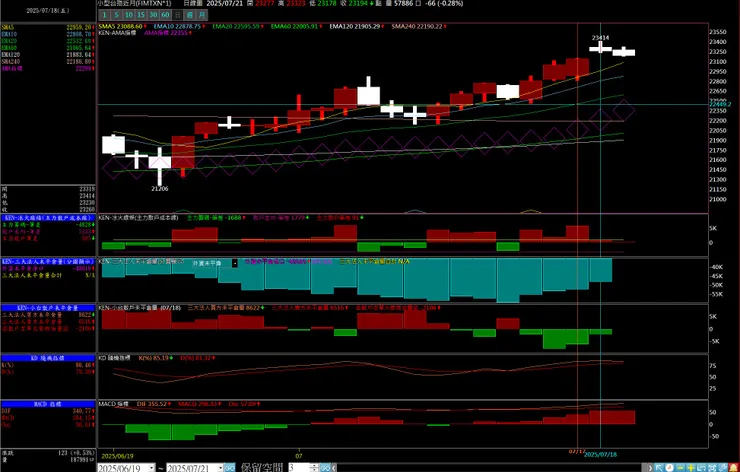Open the red alert bell icon
740x472 pixels.
click(x=733, y=468)
